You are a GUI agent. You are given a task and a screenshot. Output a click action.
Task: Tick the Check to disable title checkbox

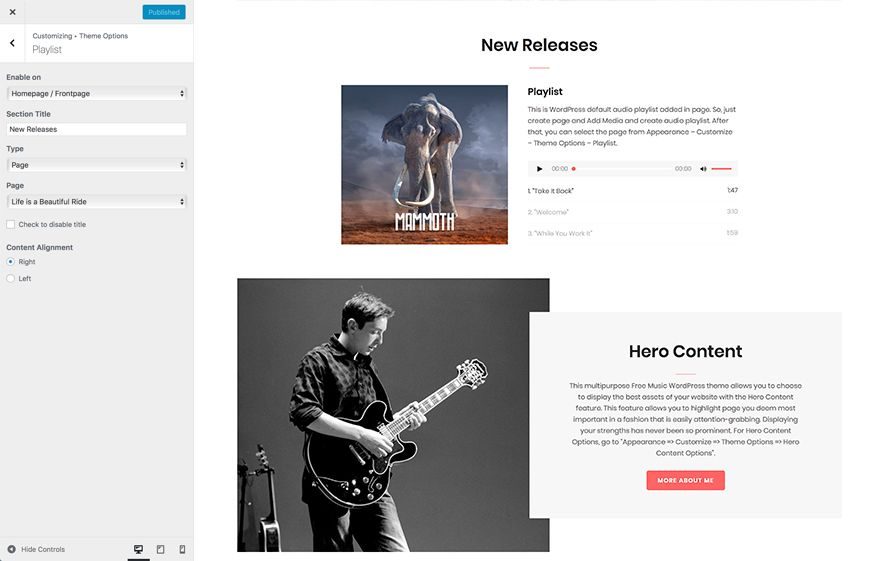(11, 224)
